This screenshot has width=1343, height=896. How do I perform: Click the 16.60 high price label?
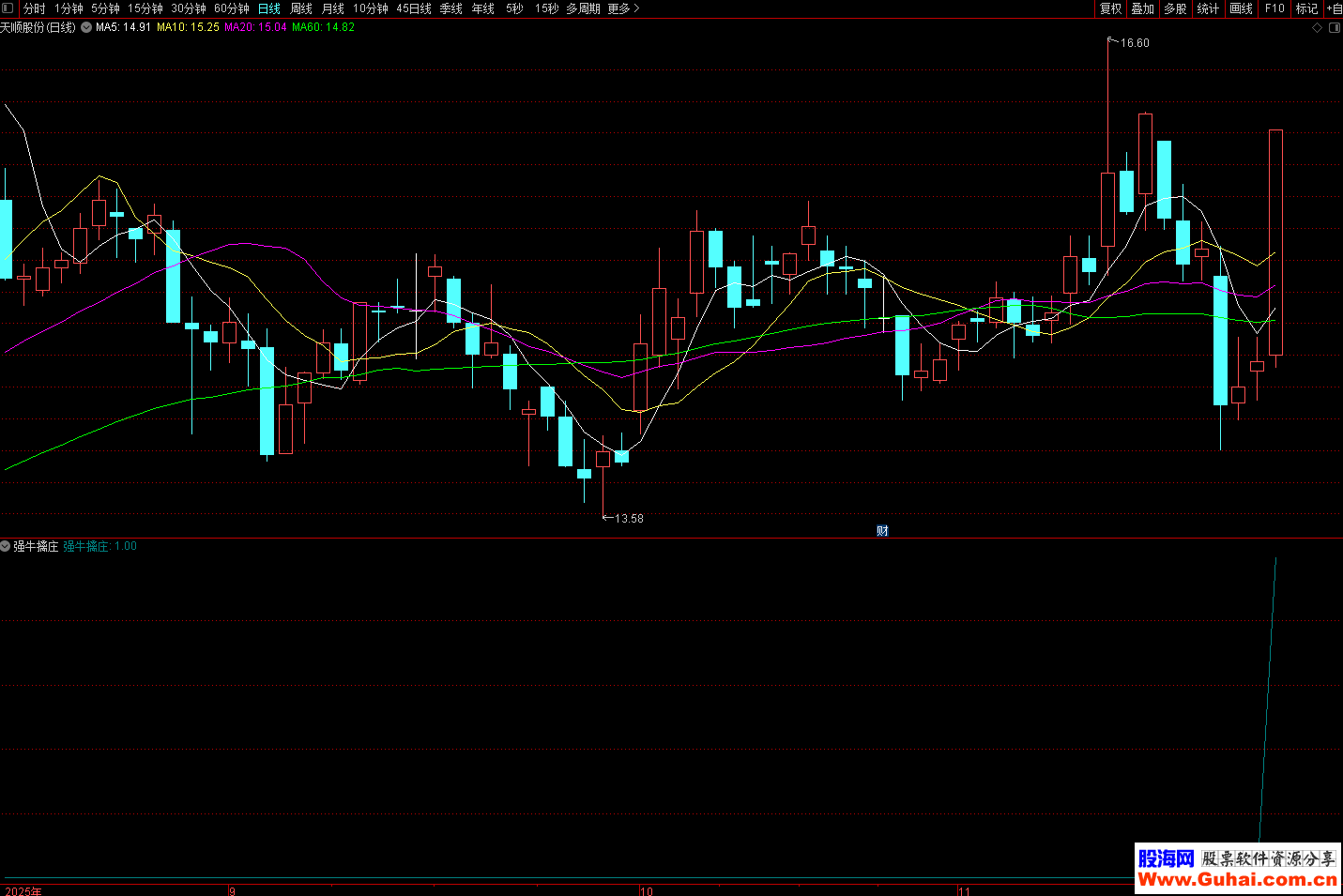pyautogui.click(x=1134, y=43)
